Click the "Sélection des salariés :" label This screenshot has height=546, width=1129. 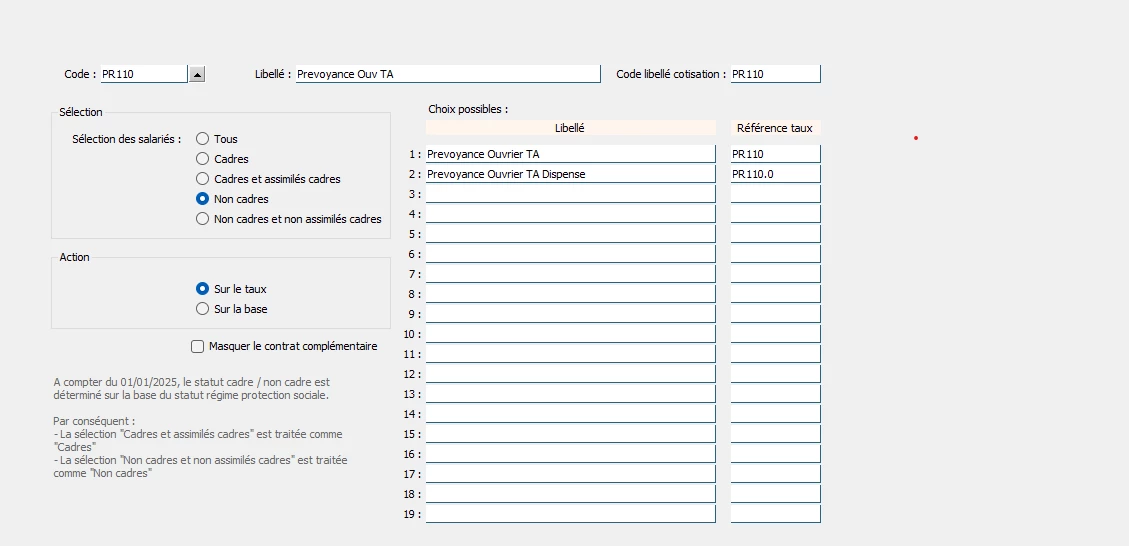127,139
